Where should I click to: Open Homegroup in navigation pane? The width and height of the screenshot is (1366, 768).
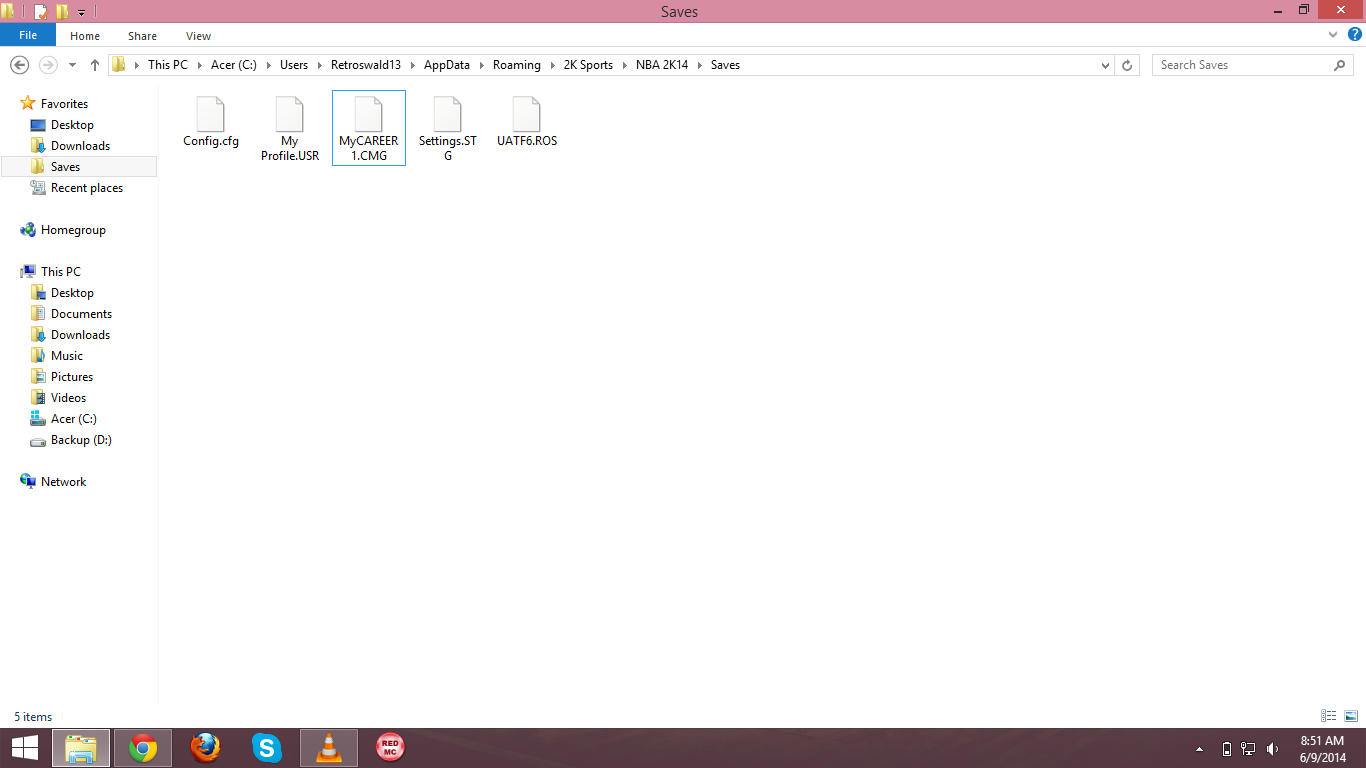[x=73, y=230]
